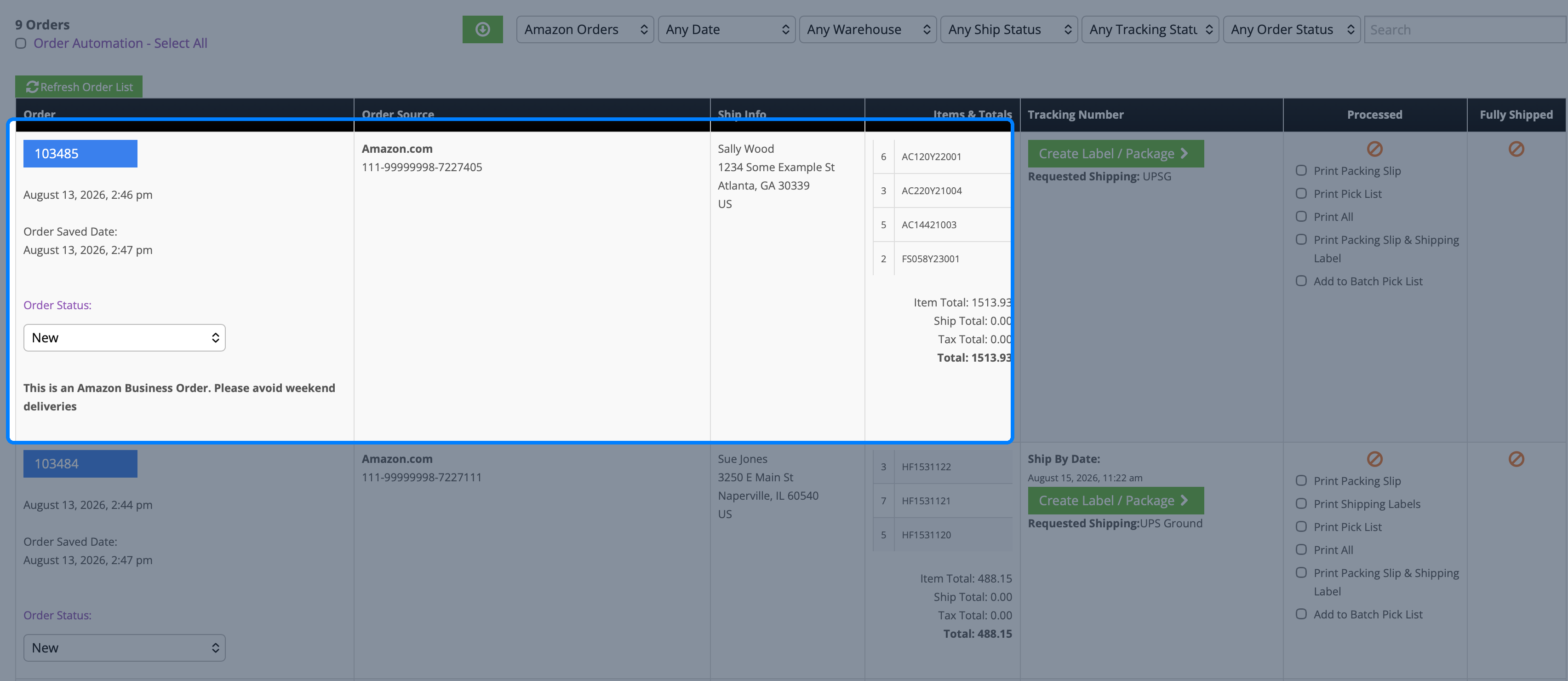Click the not-processed icon for order 103485
Screen dimensions: 1568x681
(x=1374, y=149)
